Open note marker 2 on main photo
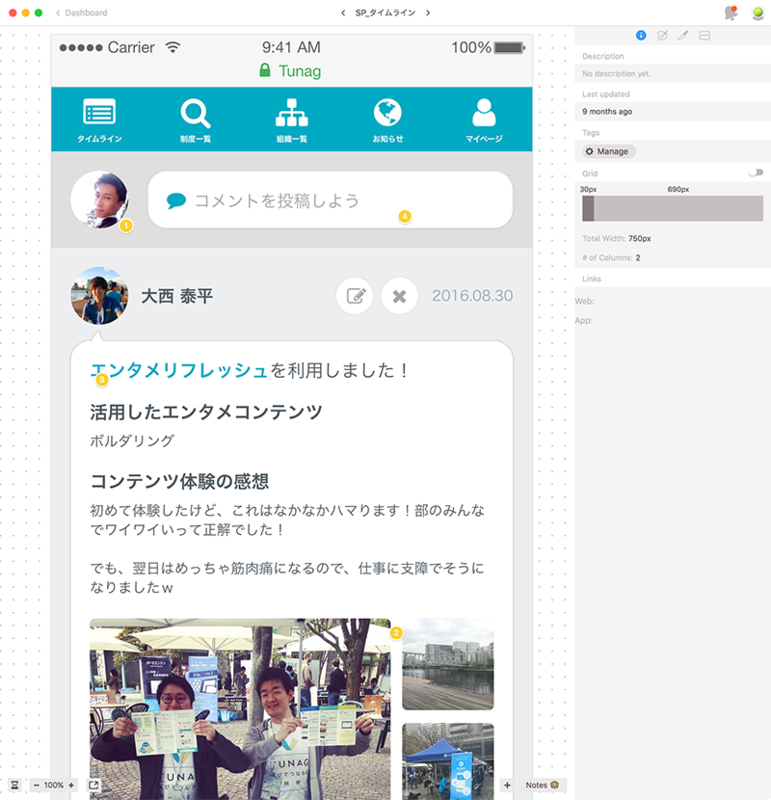Image resolution: width=771 pixels, height=800 pixels. [x=396, y=633]
